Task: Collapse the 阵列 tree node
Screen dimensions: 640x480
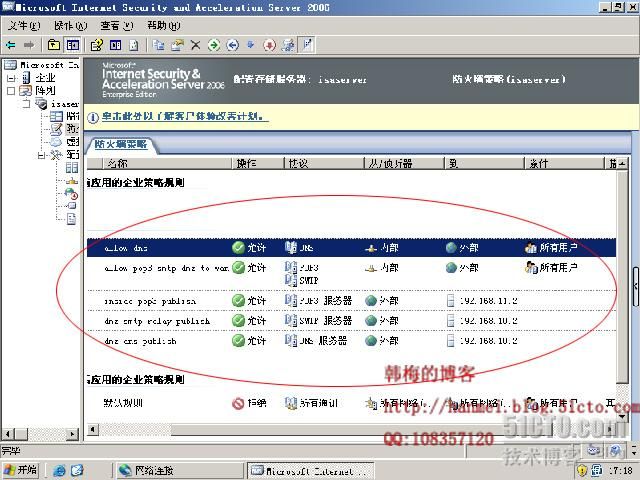Action: point(11,91)
